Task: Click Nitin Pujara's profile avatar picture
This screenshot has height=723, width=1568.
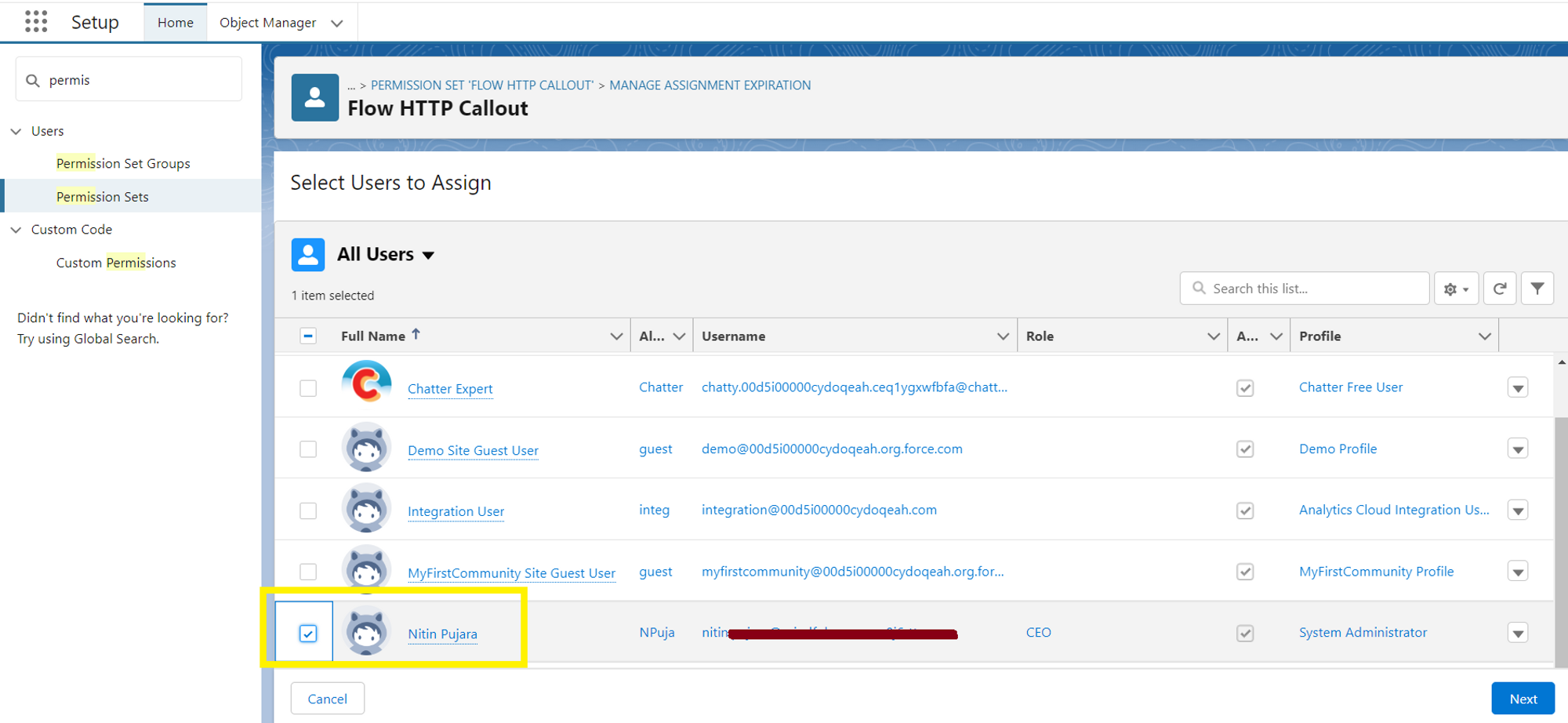Action: click(x=366, y=631)
